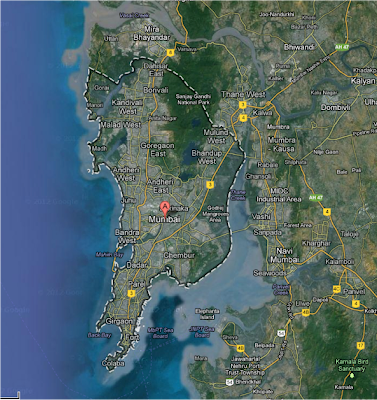This screenshot has height=400, width=377.
Task: Click the Andheri East label
Action: (160, 186)
